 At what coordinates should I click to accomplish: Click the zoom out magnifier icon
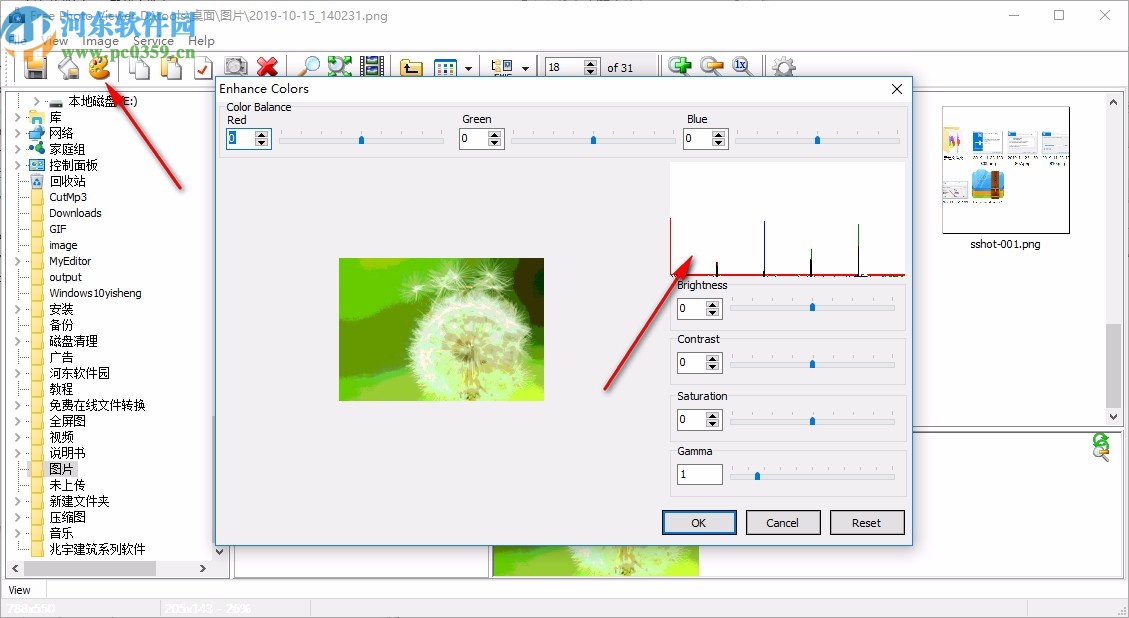[x=711, y=66]
